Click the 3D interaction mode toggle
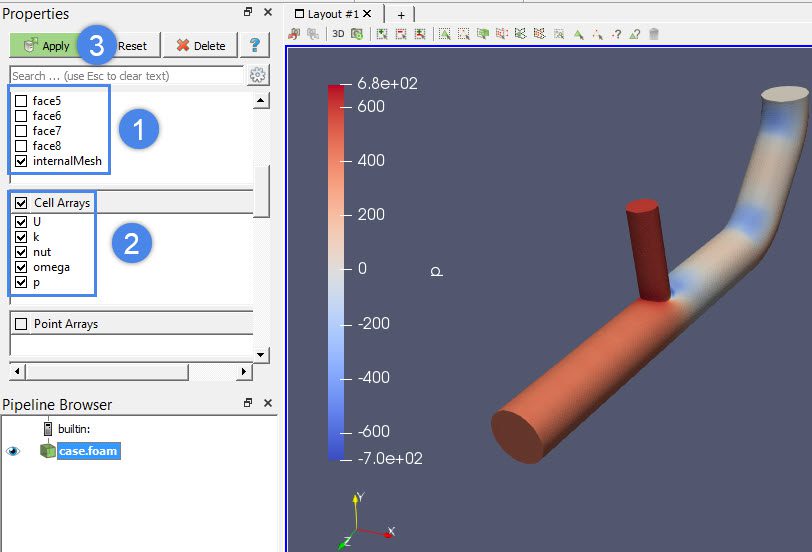The image size is (812, 552). pos(338,34)
